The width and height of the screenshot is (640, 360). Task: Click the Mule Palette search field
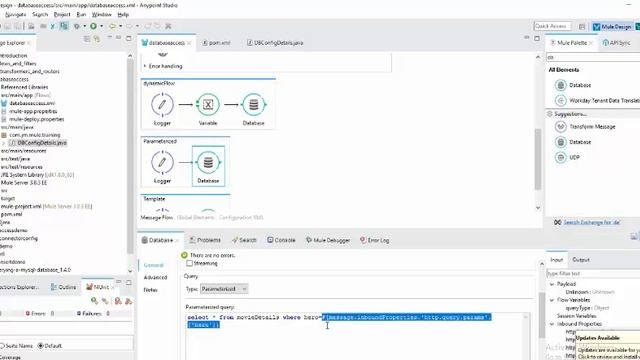[593, 58]
